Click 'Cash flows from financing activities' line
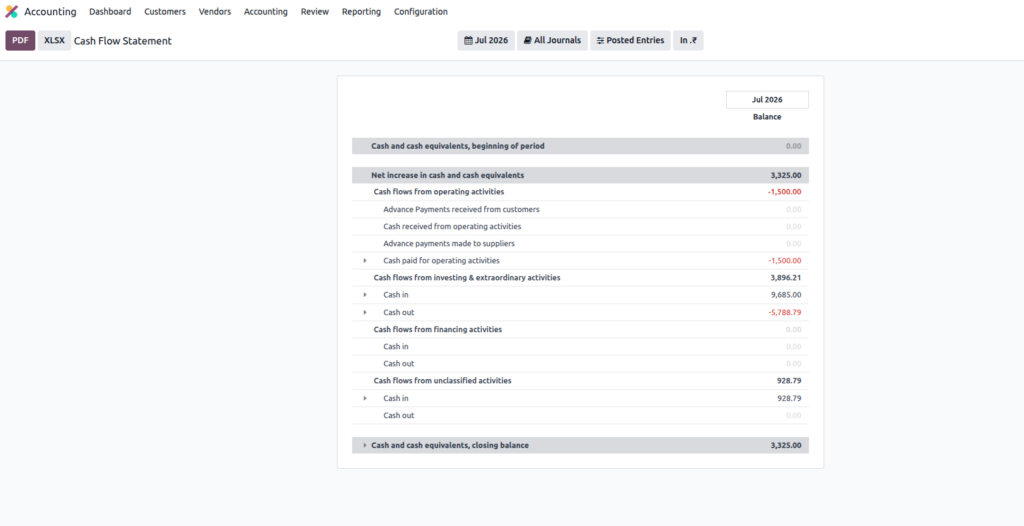Viewport: 1024px width, 526px height. click(438, 329)
